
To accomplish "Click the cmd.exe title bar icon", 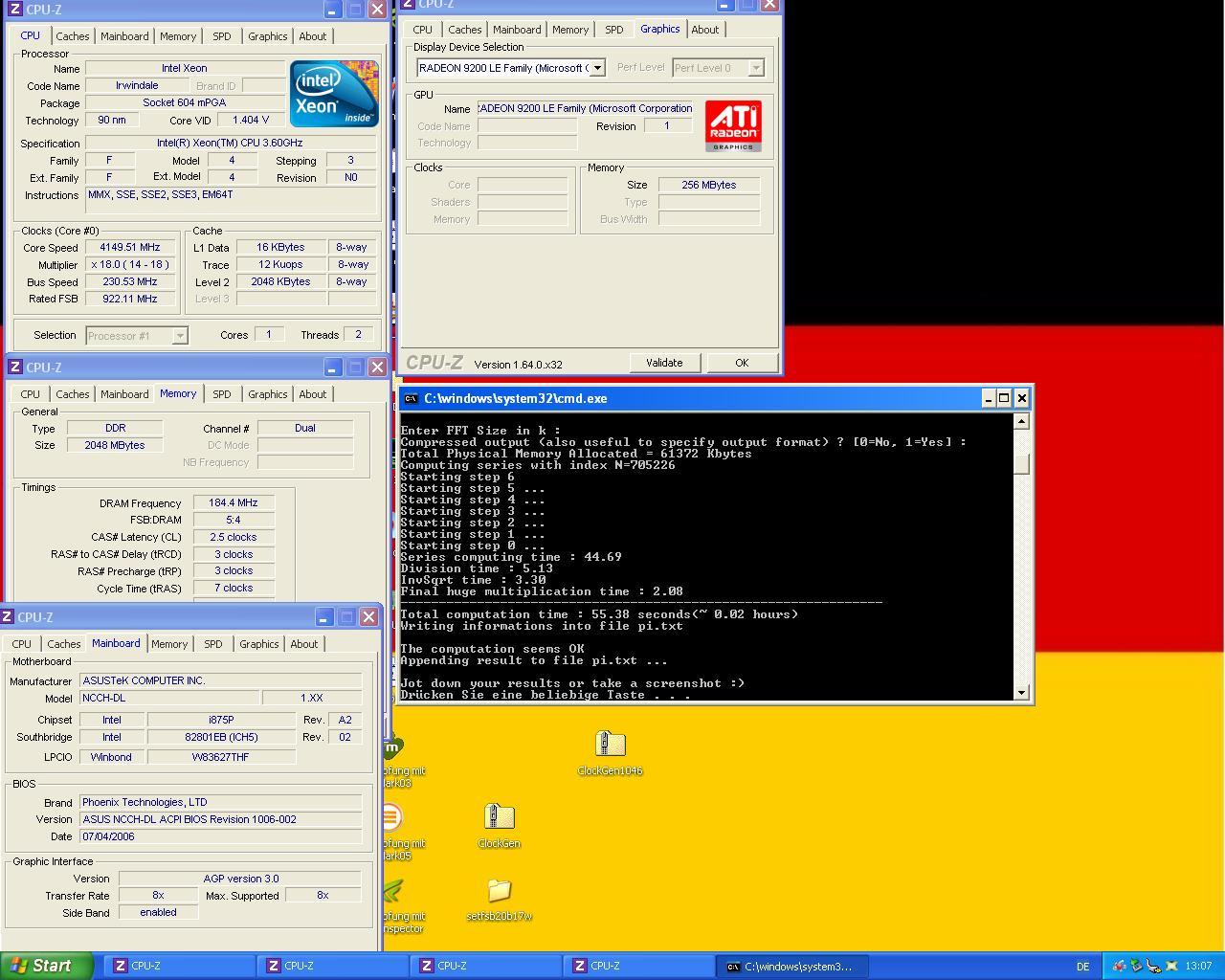I will point(411,398).
